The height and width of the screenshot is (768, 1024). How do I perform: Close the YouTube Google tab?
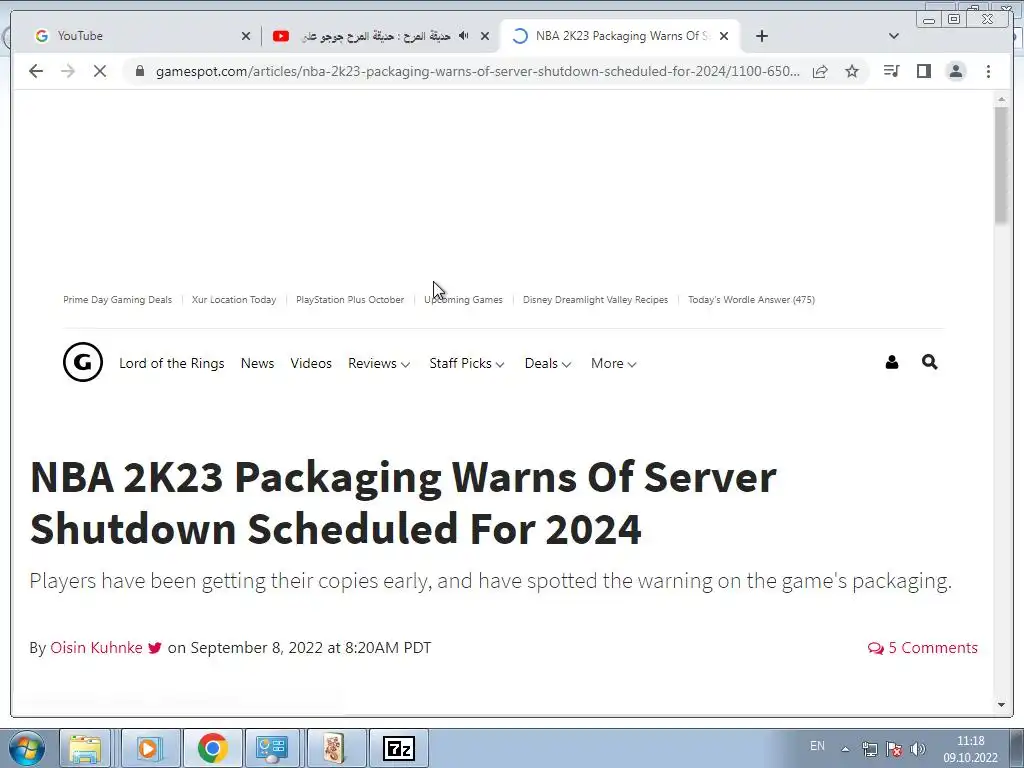point(246,36)
